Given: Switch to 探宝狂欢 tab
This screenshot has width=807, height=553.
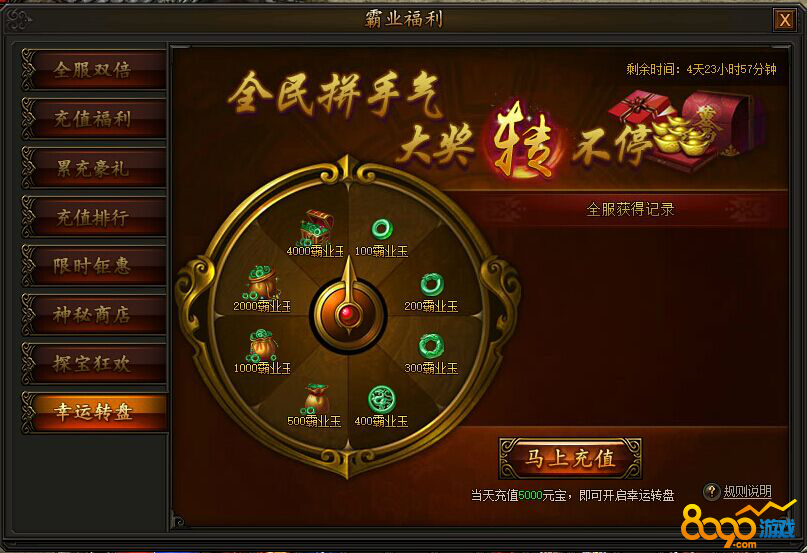Looking at the screenshot, I should (93, 364).
